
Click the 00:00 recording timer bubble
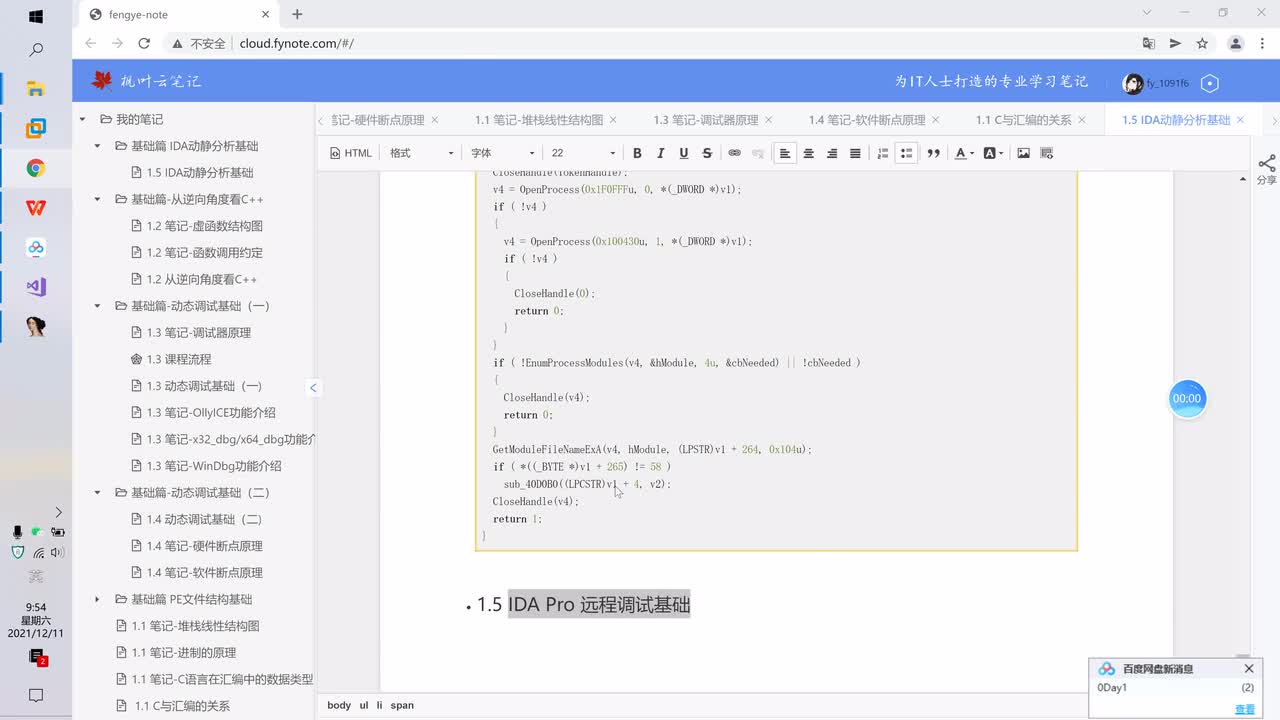pos(1187,398)
